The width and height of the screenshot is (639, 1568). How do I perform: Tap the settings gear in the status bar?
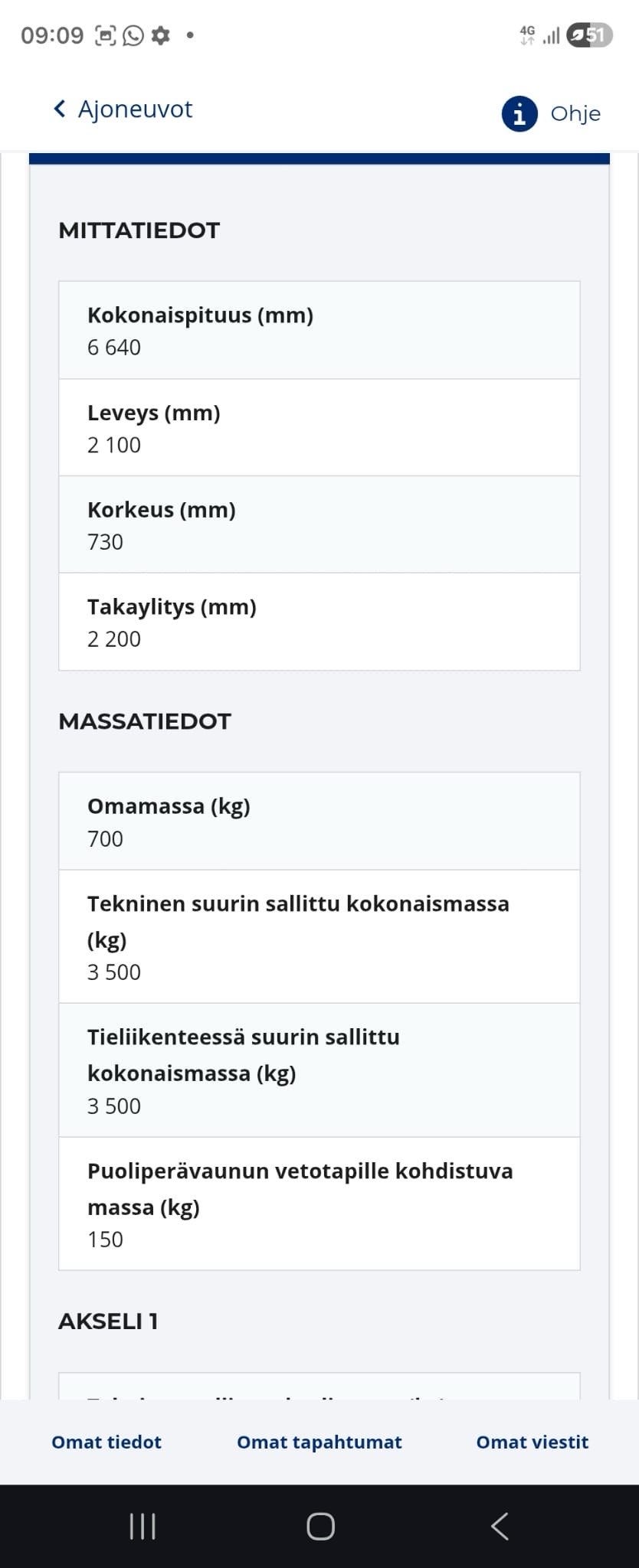coord(161,34)
